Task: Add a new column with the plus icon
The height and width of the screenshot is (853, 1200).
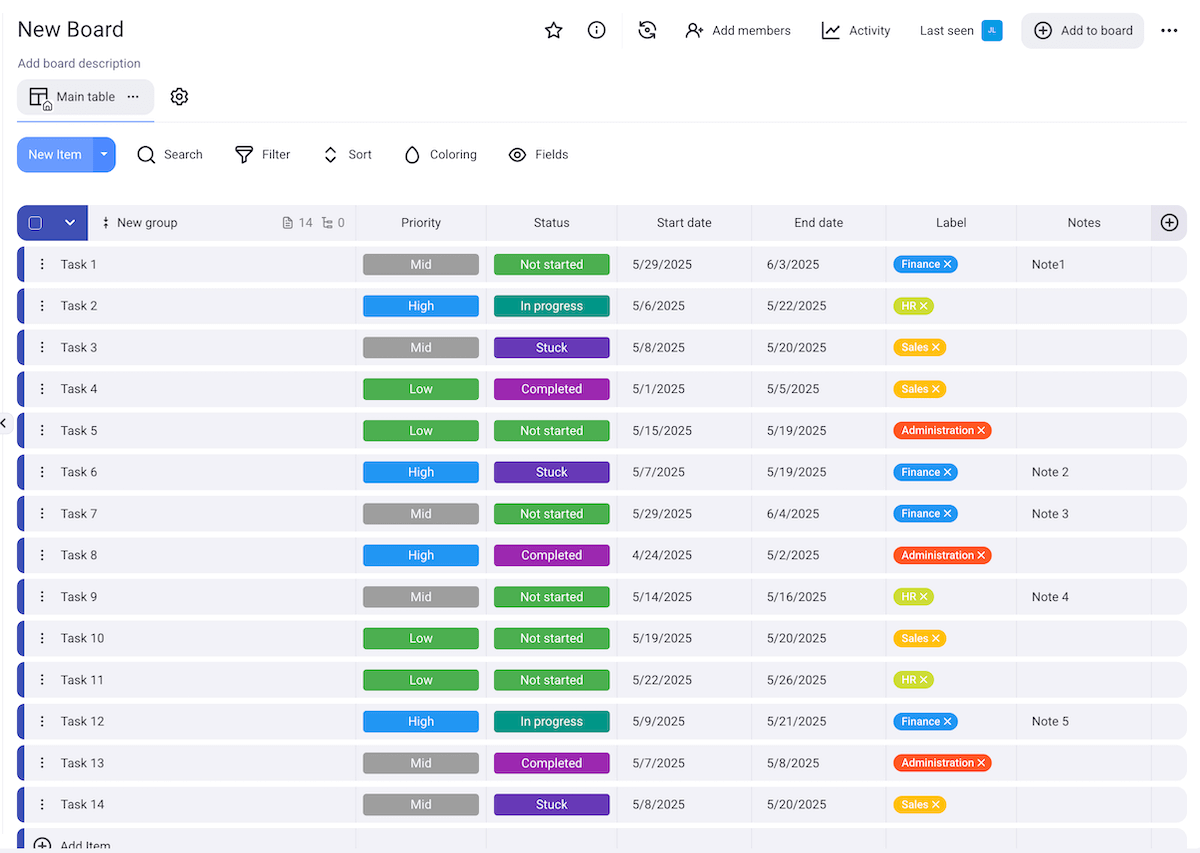Action: point(1168,223)
